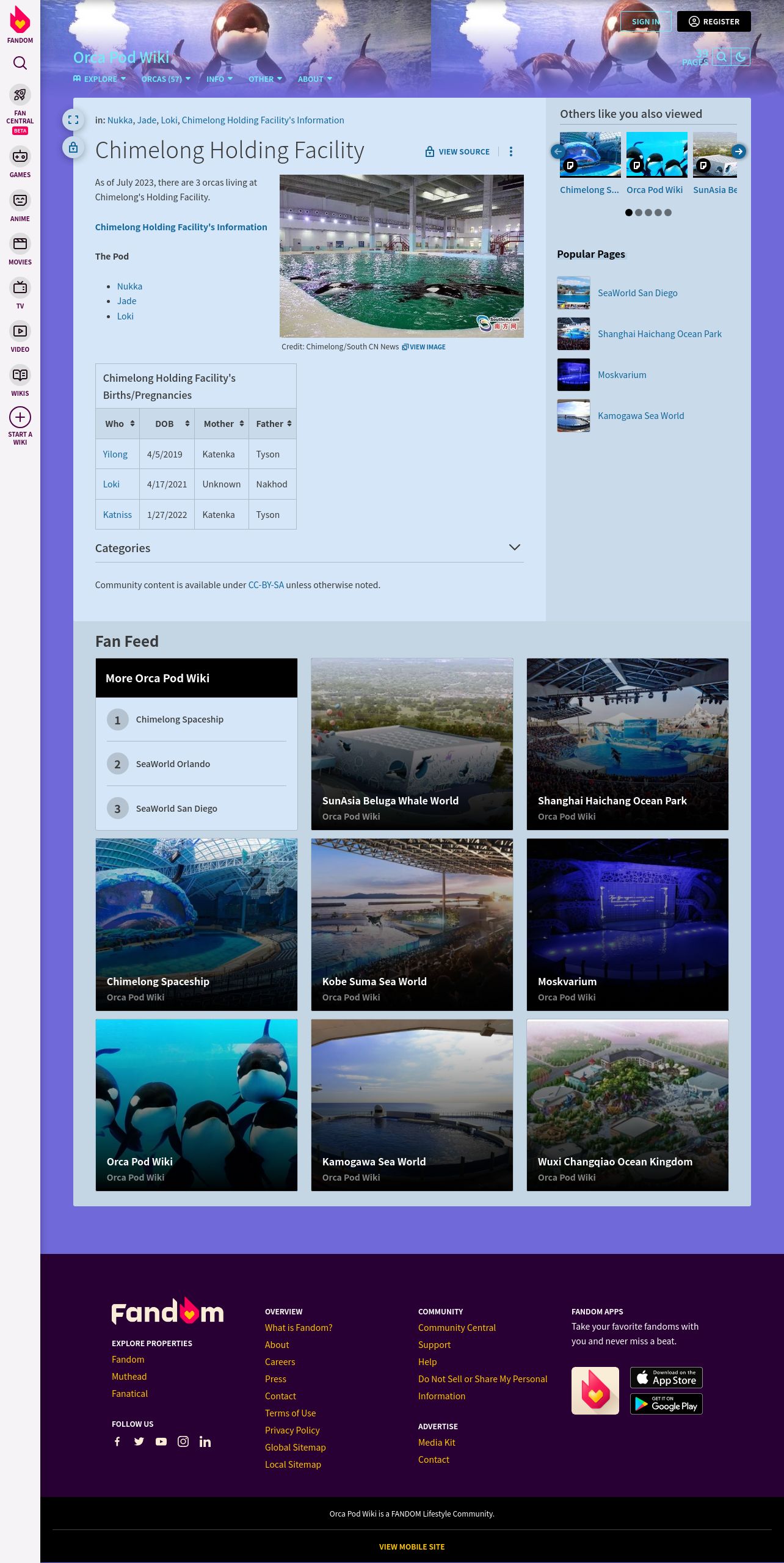This screenshot has width=784, height=1563.
Task: Open the Kamogawa Sea World feed card
Action: [412, 1105]
